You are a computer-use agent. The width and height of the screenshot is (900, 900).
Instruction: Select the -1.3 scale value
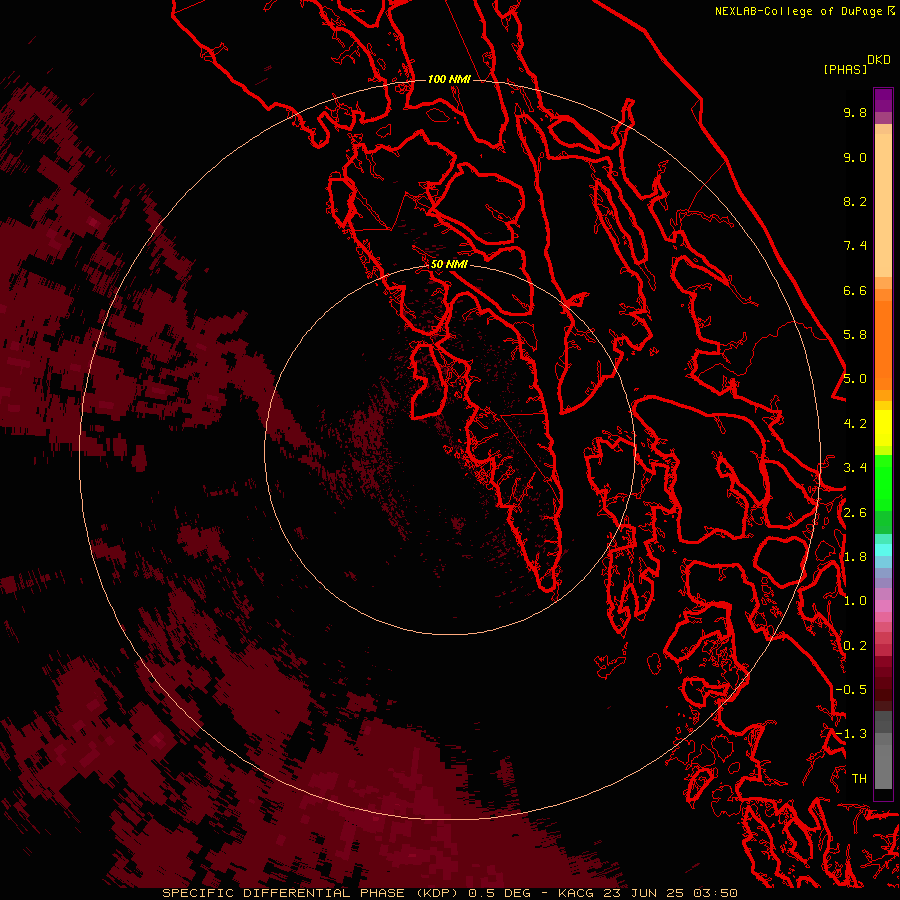pos(851,734)
